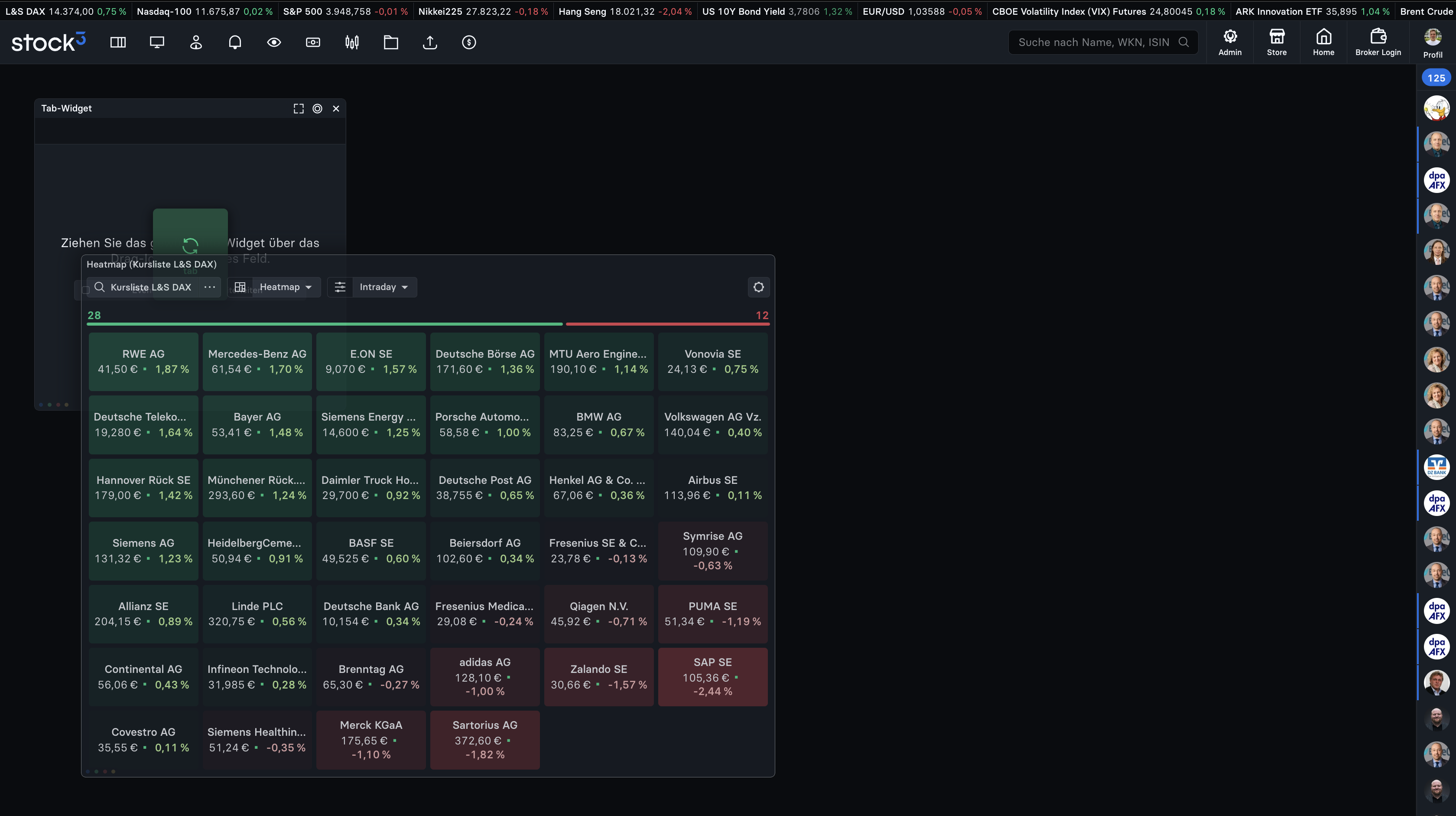The image size is (1456, 816).
Task: Click the Donald Duck avatar in sidebar
Action: pyautogui.click(x=1436, y=108)
